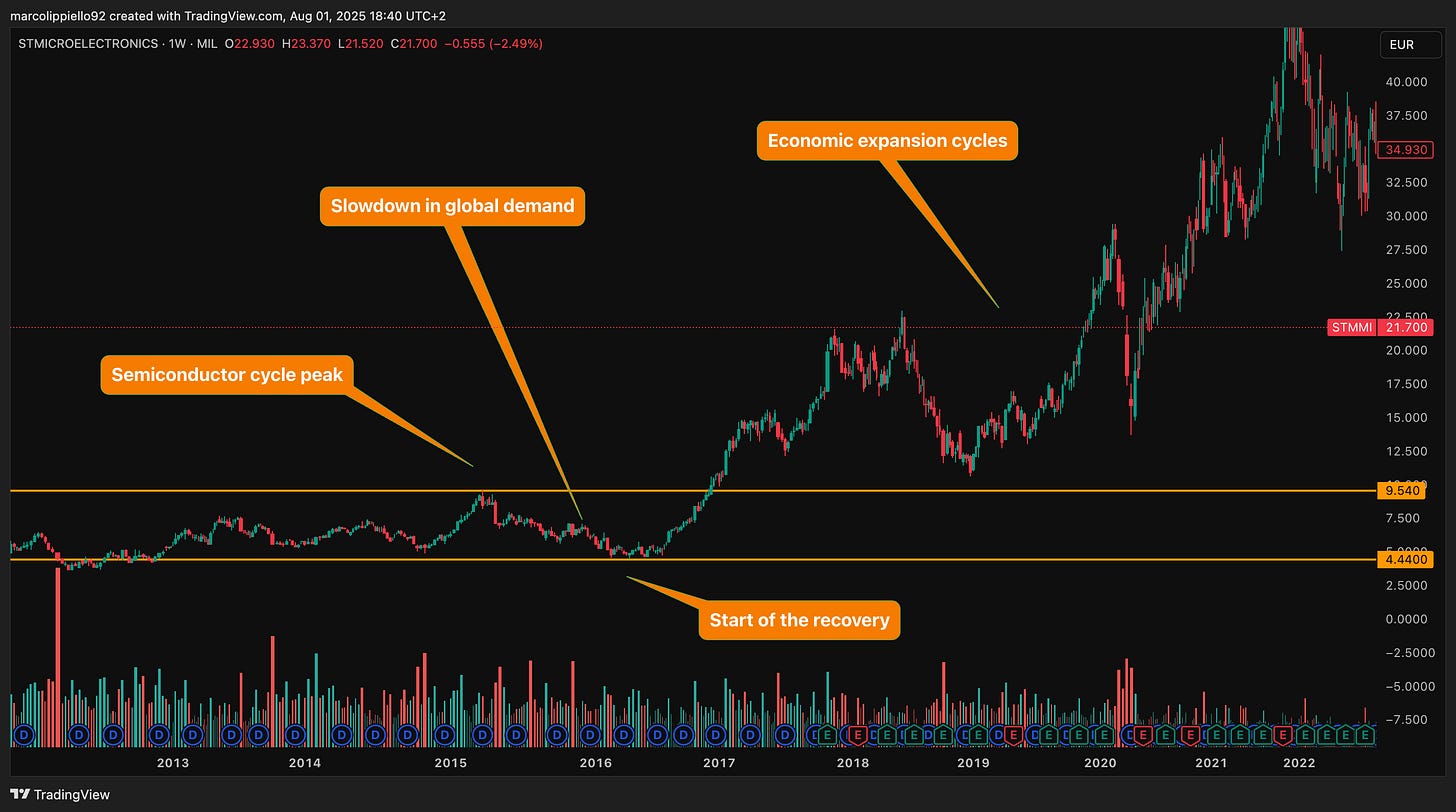1456x812 pixels.
Task: Click the MIL exchange label
Action: (x=207, y=45)
